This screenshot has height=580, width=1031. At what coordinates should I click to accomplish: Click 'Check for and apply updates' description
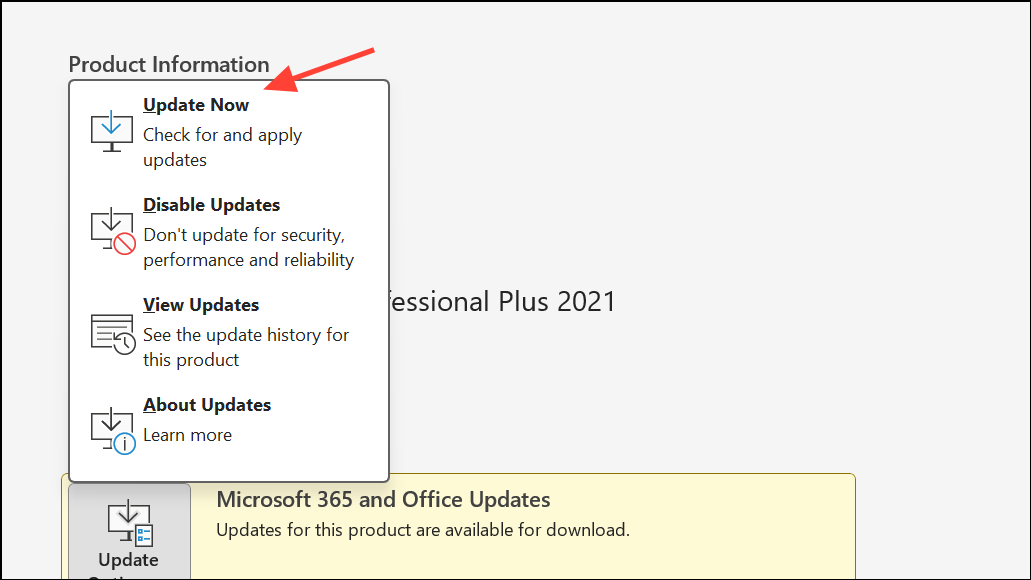click(222, 147)
